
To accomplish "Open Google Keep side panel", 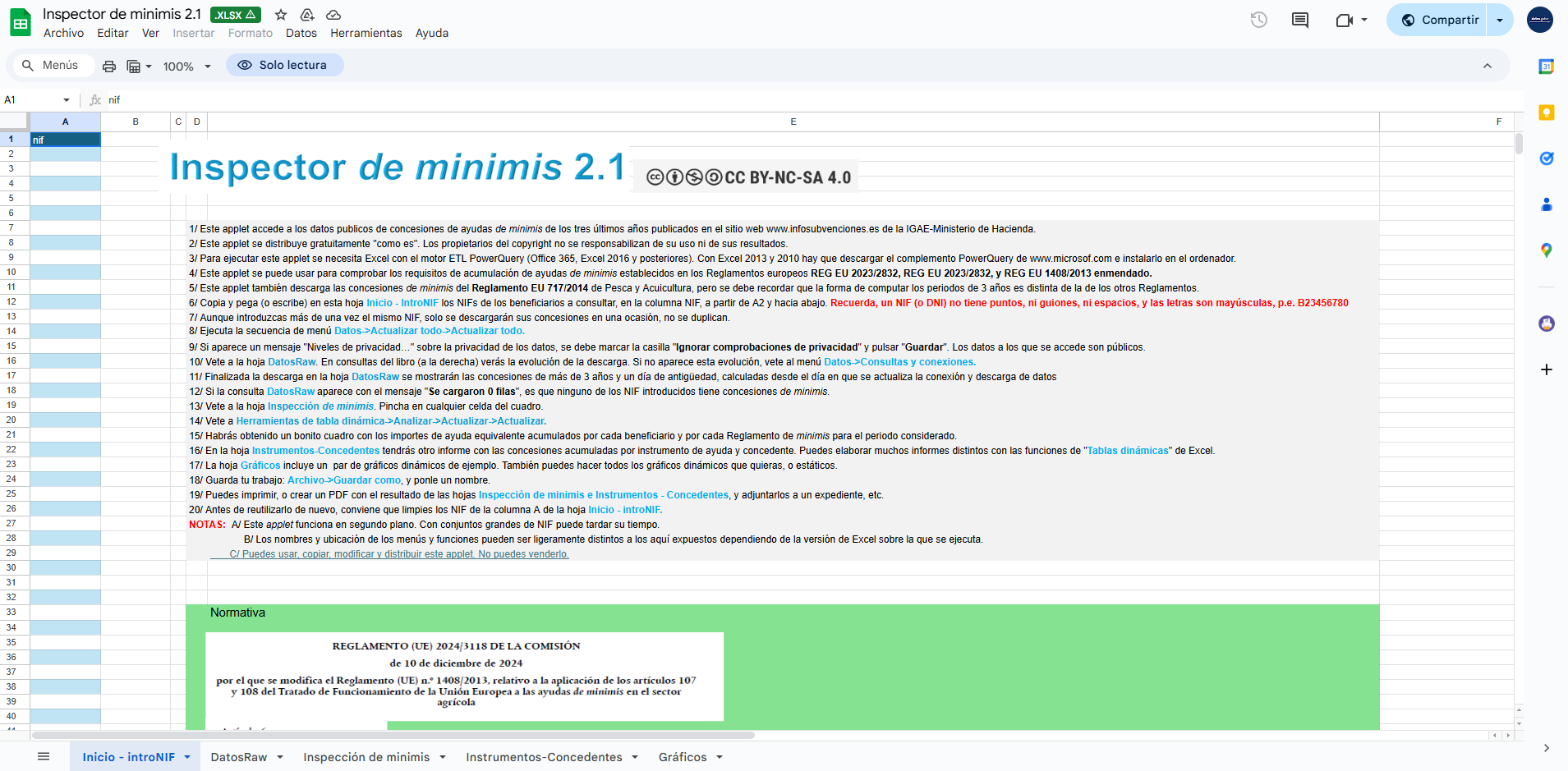I will coord(1546,112).
